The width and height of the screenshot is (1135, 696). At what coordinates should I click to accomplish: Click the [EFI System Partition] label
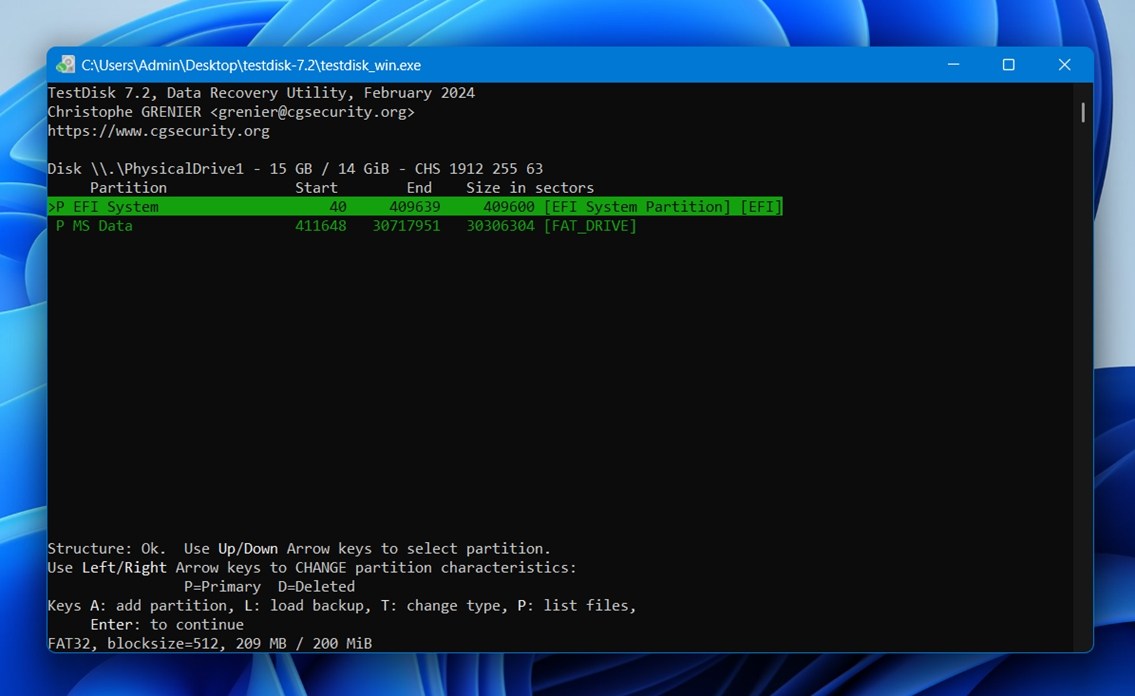tap(637, 206)
